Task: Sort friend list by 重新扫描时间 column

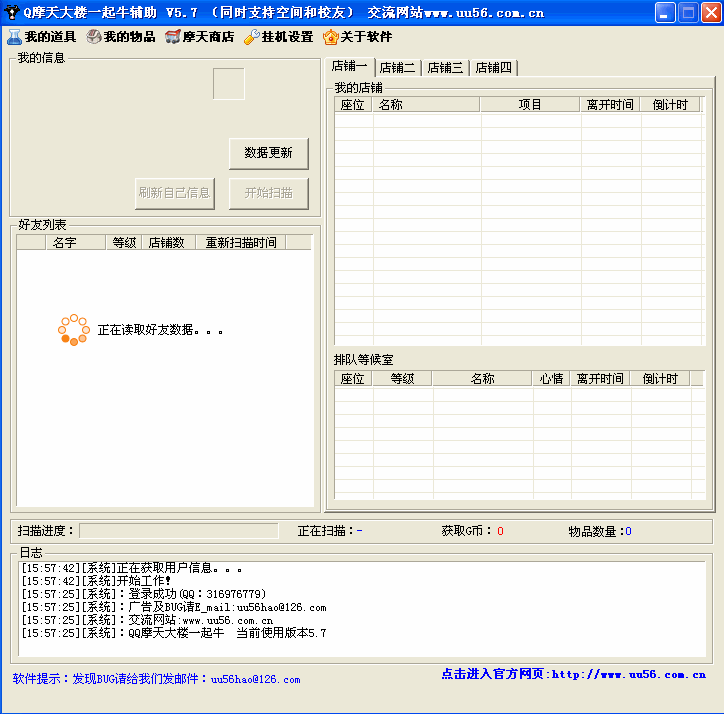Action: point(241,242)
